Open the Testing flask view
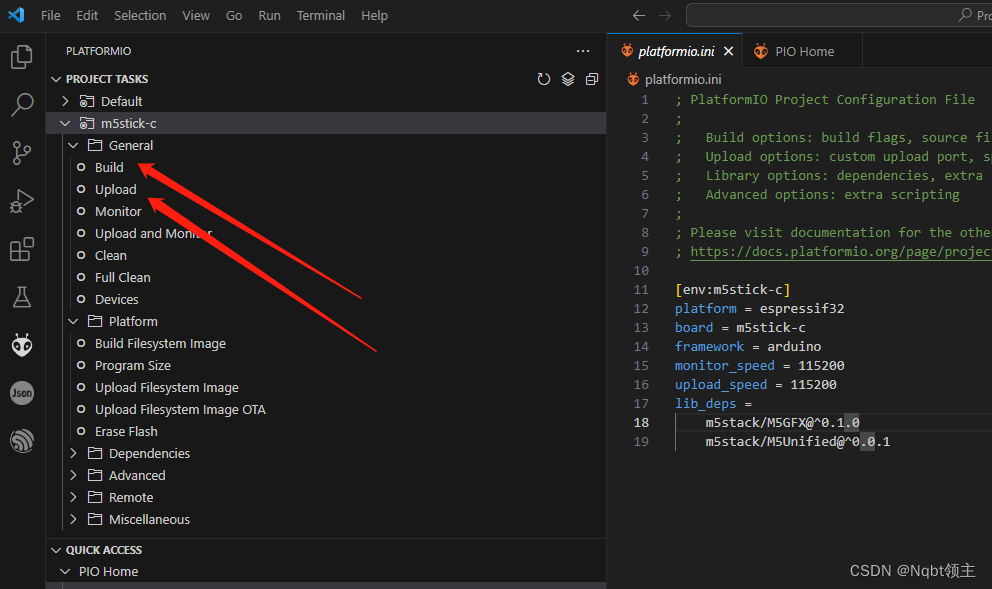The width and height of the screenshot is (992, 589). (x=22, y=297)
